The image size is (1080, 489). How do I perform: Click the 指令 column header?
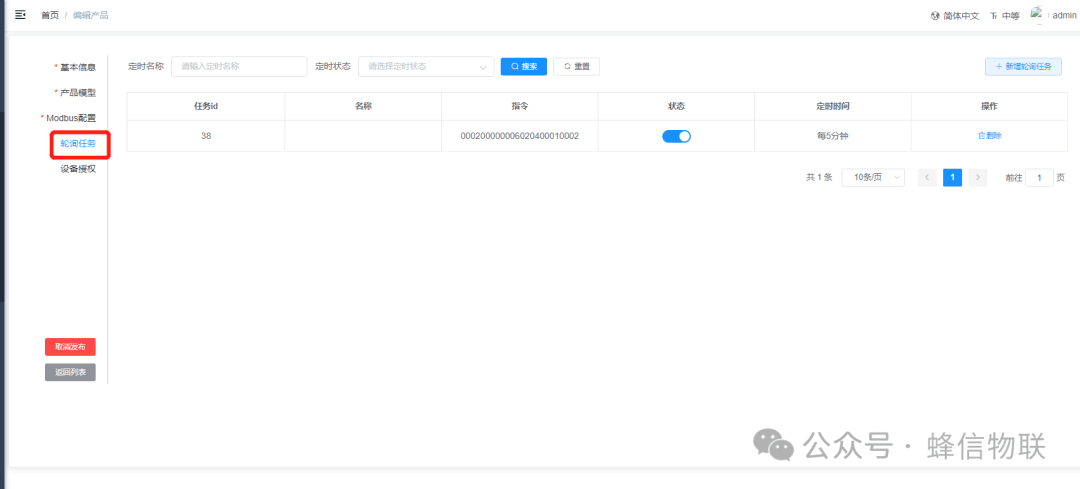click(x=519, y=106)
